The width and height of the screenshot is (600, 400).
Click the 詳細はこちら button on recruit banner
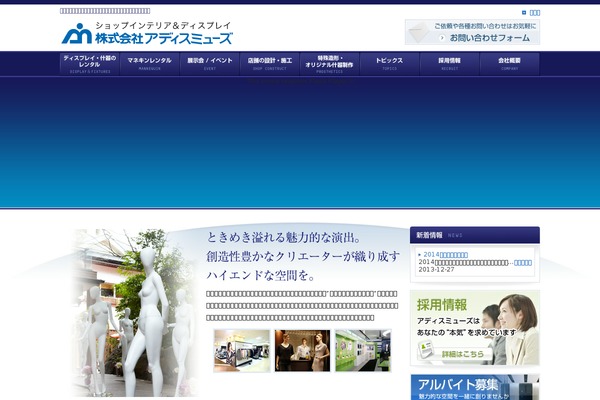[x=455, y=353]
